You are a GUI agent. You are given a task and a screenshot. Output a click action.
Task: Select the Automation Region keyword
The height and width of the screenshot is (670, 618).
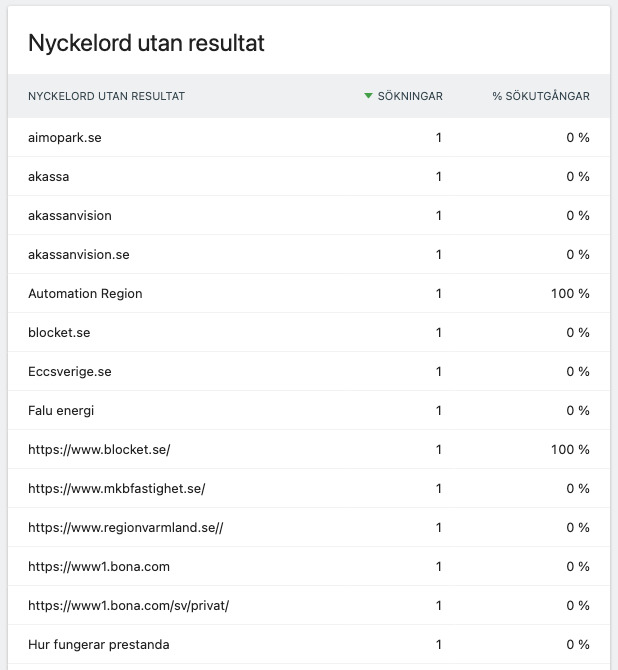coord(85,294)
